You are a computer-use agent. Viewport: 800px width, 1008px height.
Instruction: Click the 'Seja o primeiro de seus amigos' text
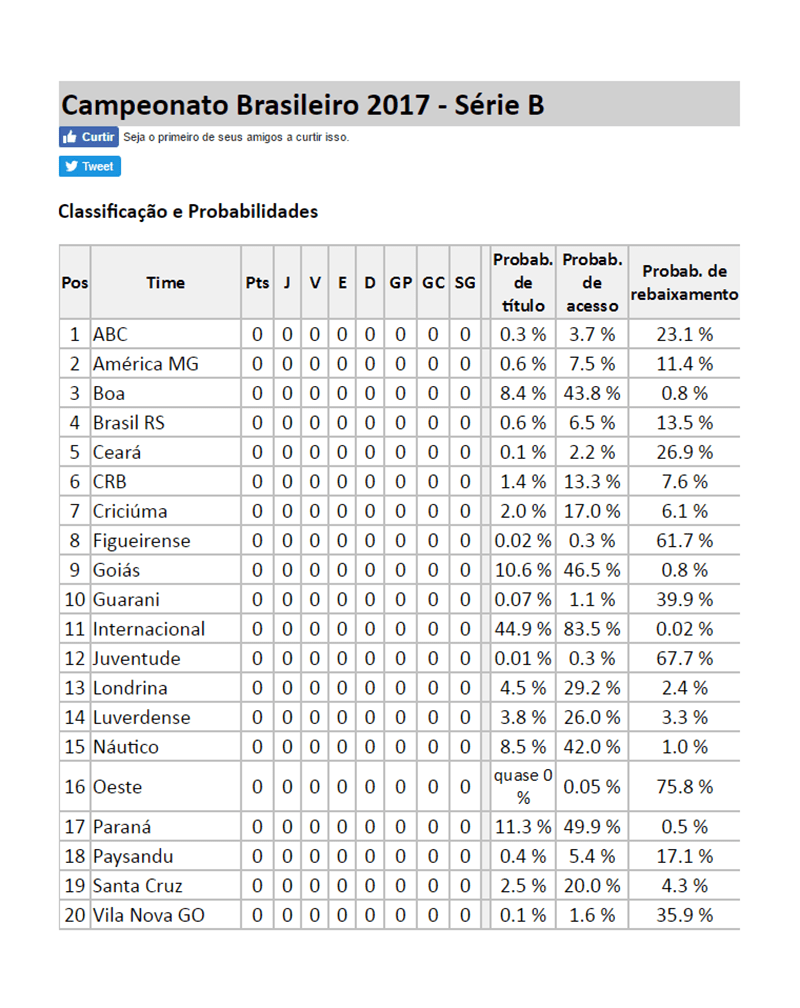point(236,137)
